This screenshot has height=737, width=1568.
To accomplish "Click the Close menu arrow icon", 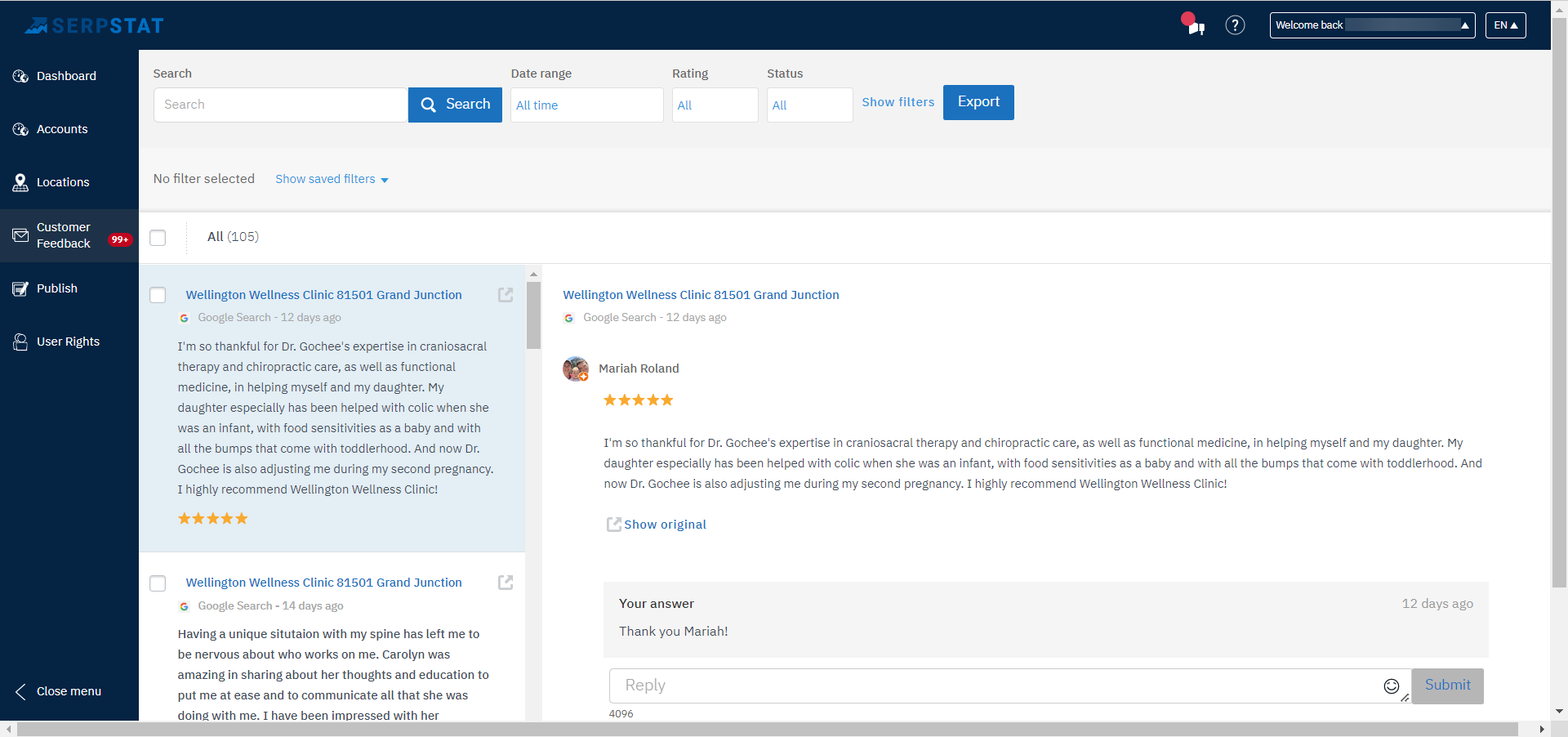I will tap(20, 691).
